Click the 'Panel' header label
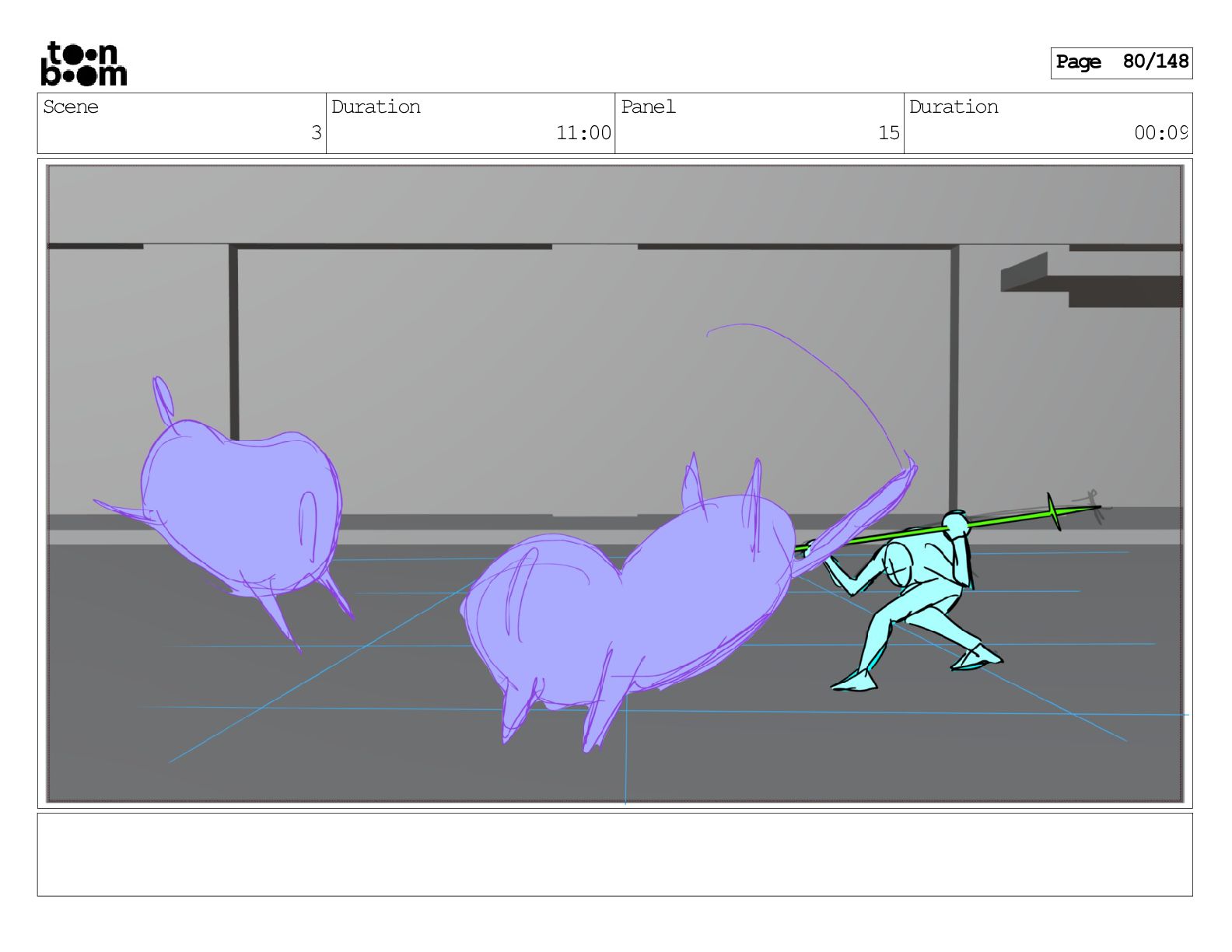Viewport: 1232px width, 952px height. point(648,107)
